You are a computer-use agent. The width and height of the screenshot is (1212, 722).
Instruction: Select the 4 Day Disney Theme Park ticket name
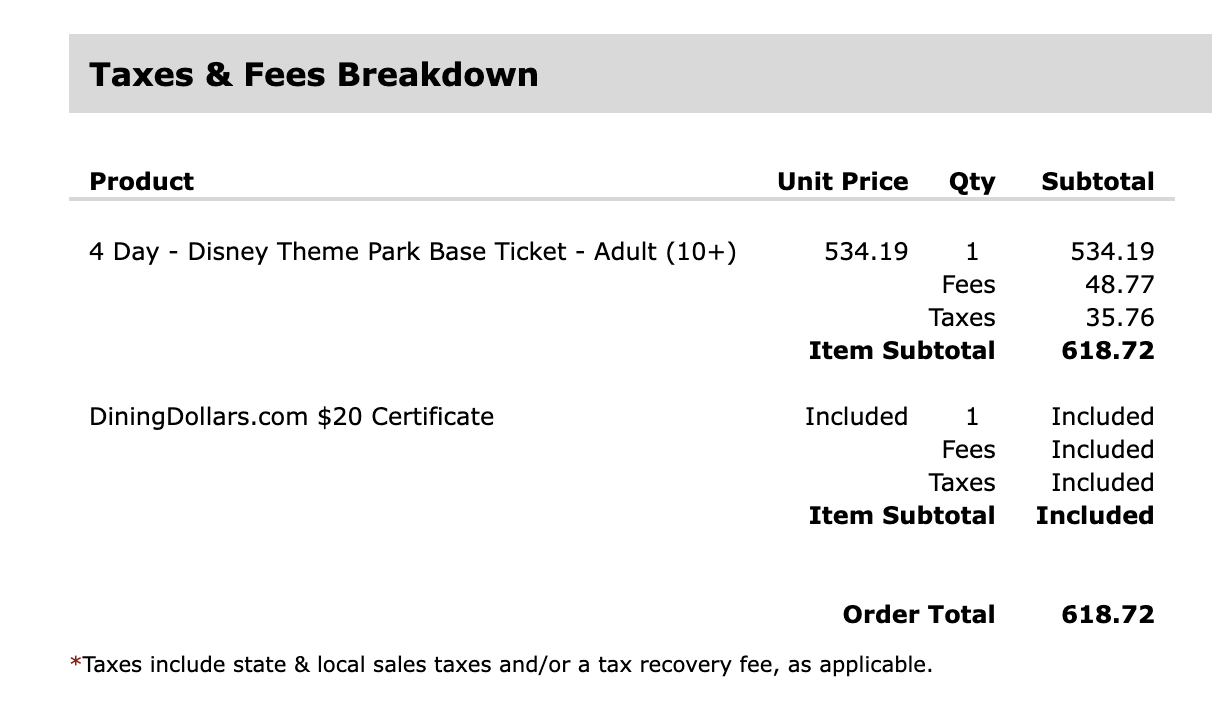click(x=412, y=251)
